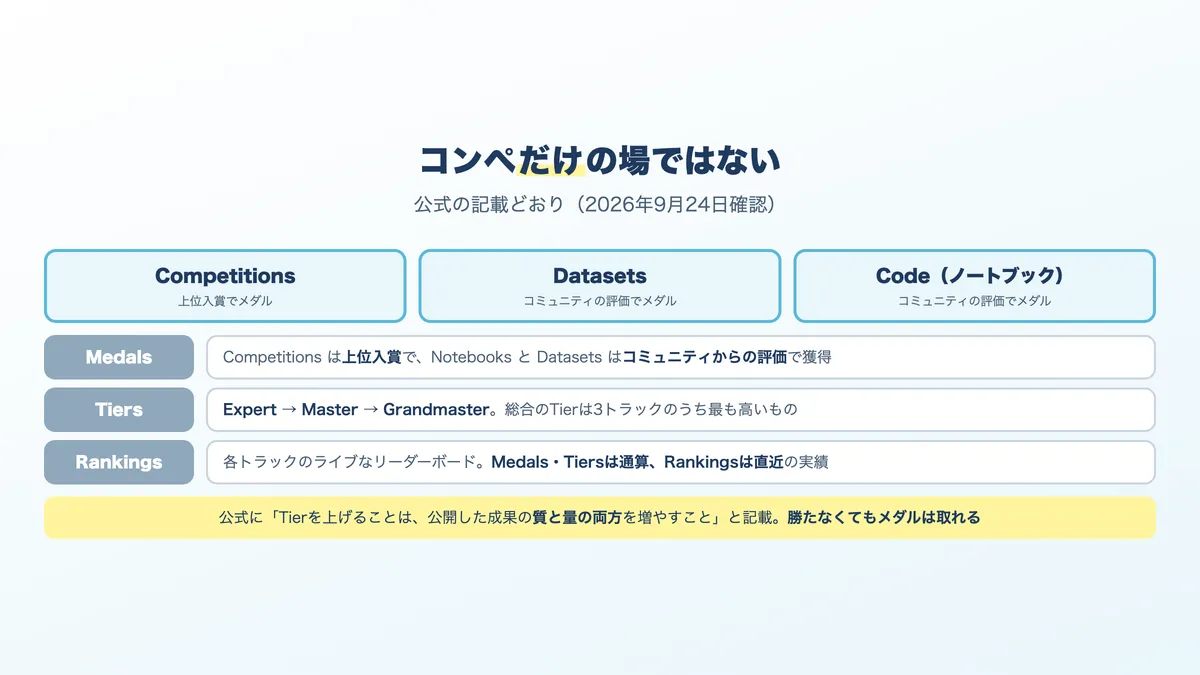Click 'コミュニティの評価でメダル' under Code
Screen dimensions: 1200x675
[974, 301]
